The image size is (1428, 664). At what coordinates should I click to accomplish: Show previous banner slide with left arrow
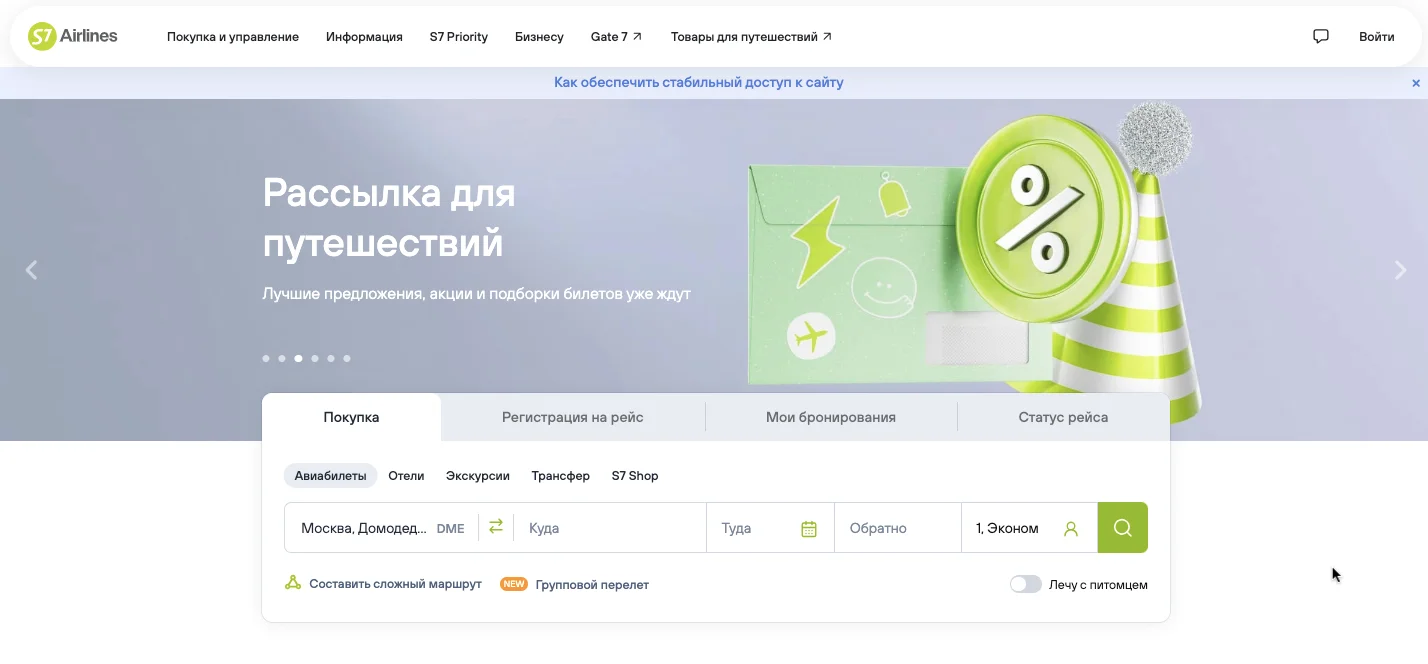point(31,270)
